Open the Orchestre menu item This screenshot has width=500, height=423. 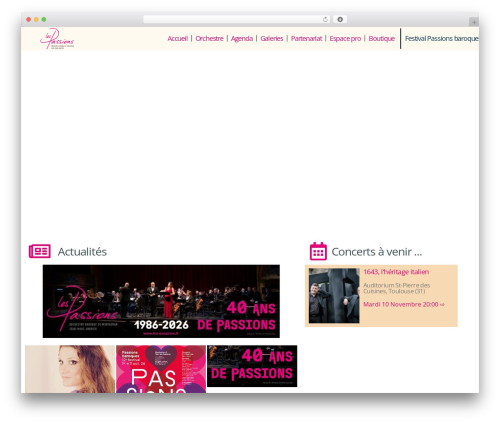pyautogui.click(x=209, y=39)
